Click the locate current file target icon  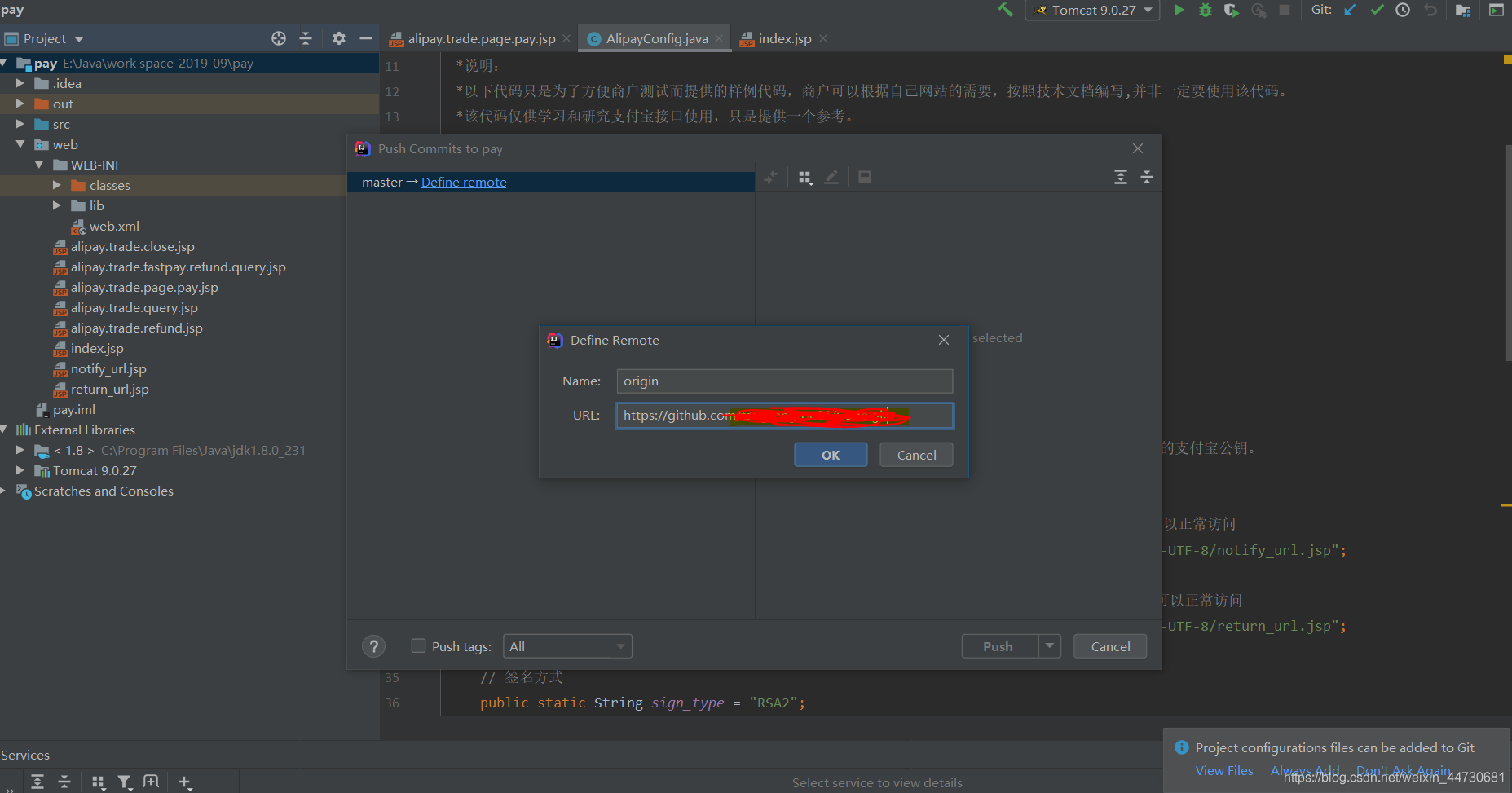[x=279, y=38]
